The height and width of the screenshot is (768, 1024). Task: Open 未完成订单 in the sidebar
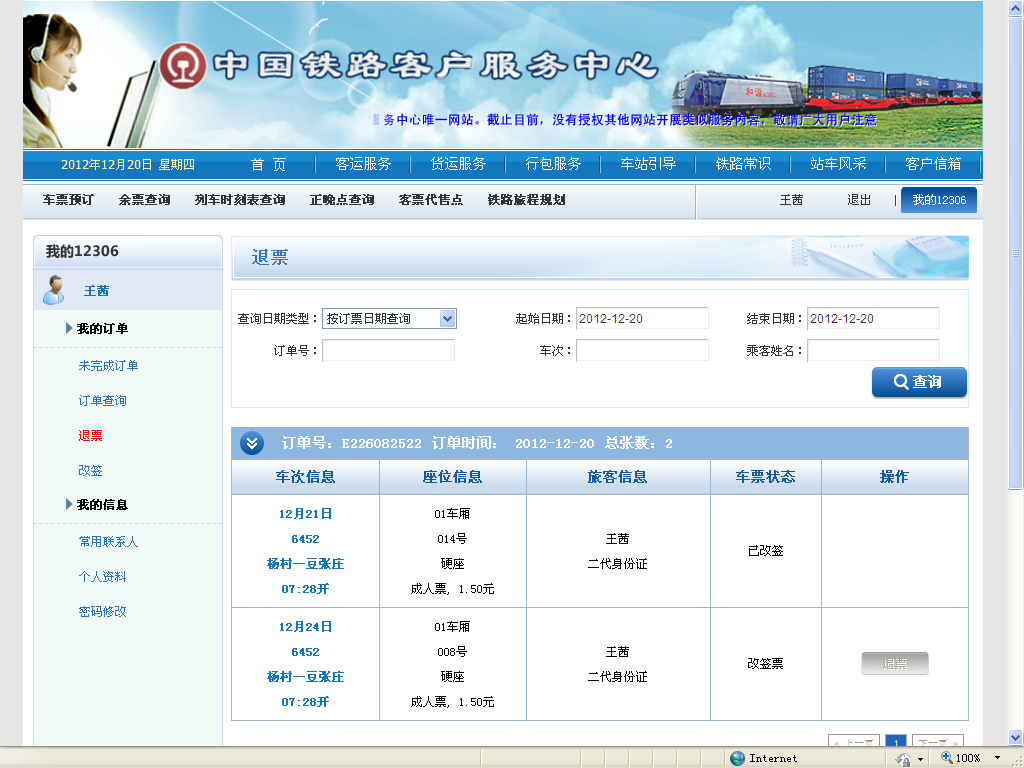pos(108,366)
